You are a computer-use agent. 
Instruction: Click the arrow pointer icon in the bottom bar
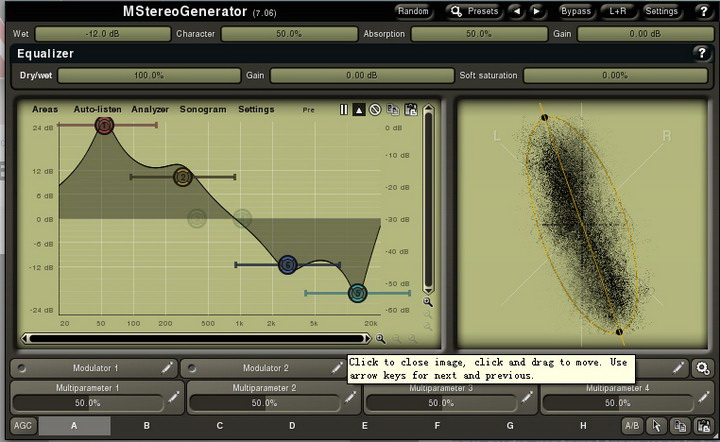tap(657, 426)
